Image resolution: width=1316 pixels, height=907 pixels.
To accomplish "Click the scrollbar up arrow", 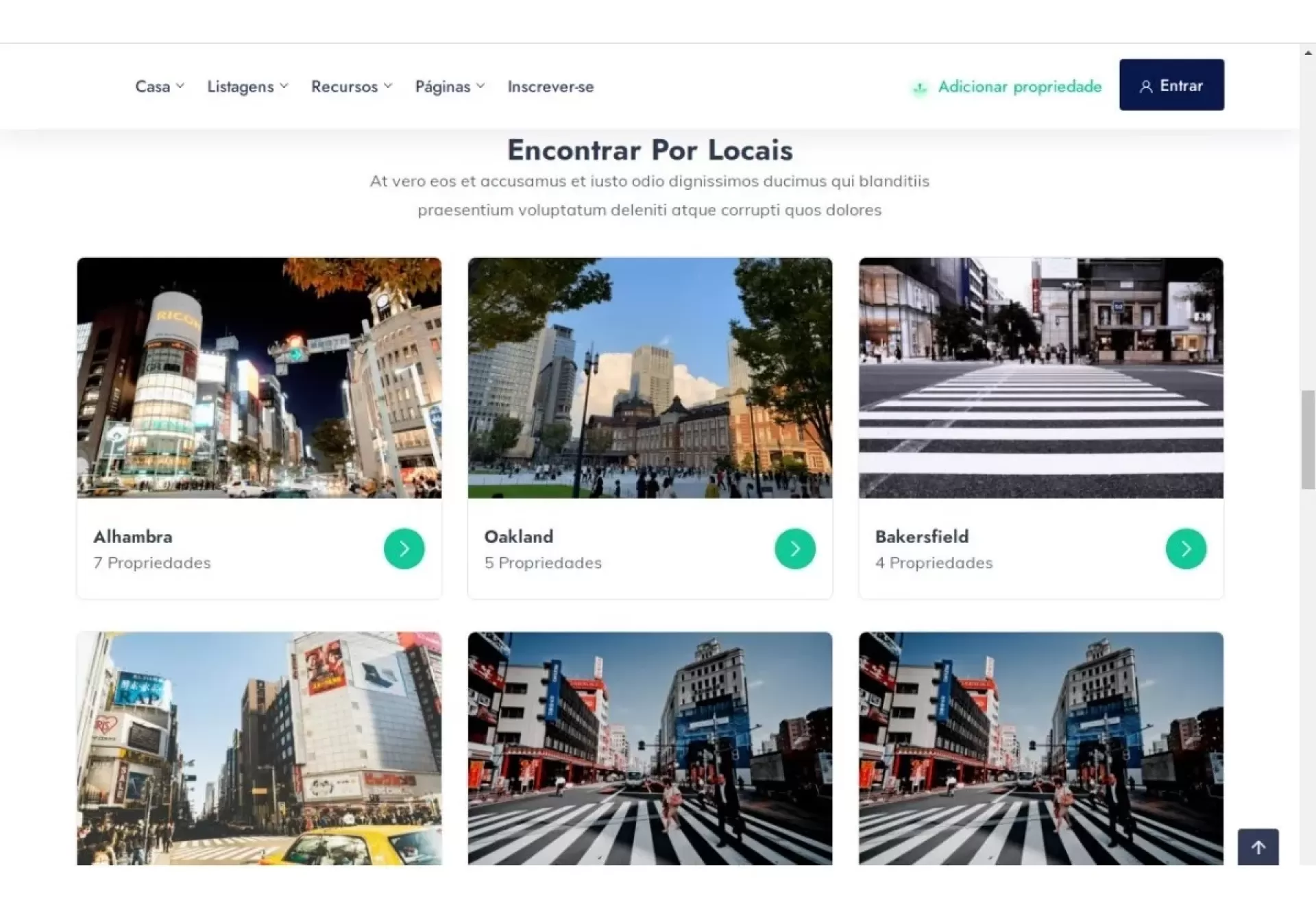I will [x=1308, y=53].
